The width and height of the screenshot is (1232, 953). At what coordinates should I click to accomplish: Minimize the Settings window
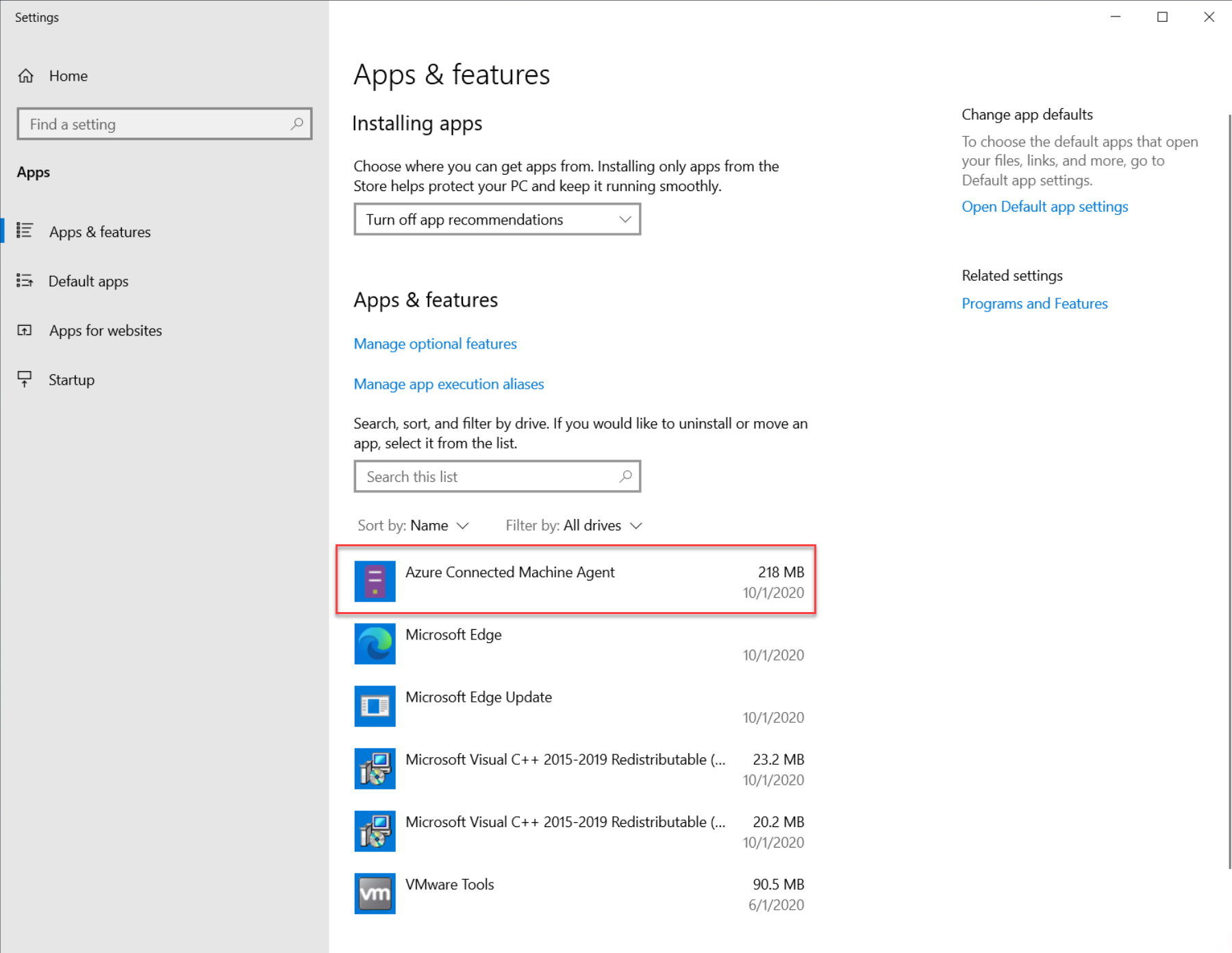1116,16
